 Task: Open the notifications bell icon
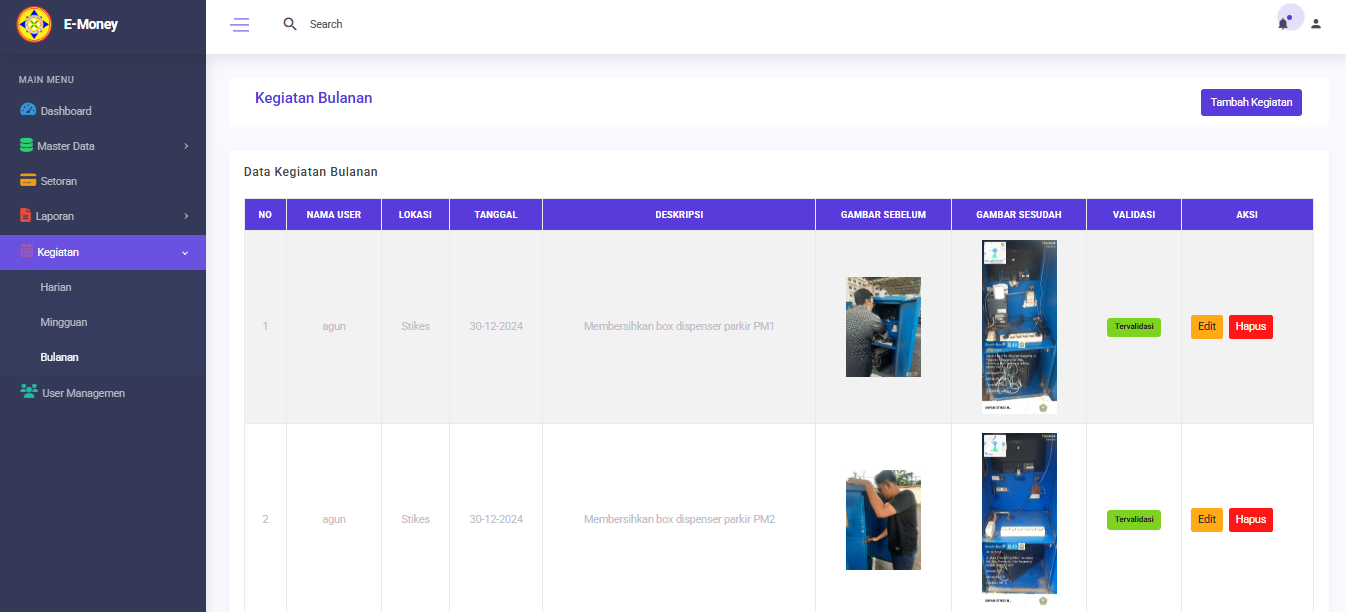[x=1283, y=24]
